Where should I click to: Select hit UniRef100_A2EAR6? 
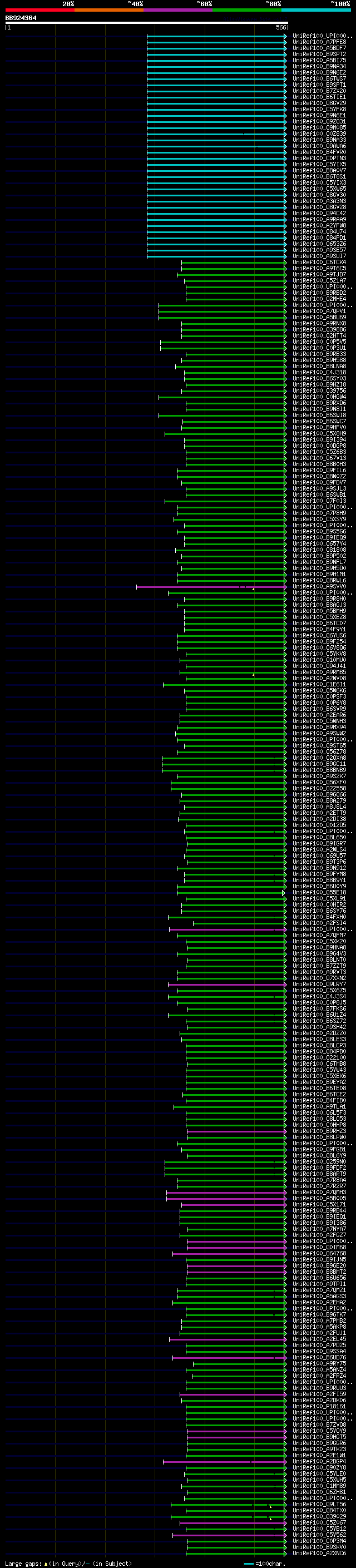click(x=319, y=715)
